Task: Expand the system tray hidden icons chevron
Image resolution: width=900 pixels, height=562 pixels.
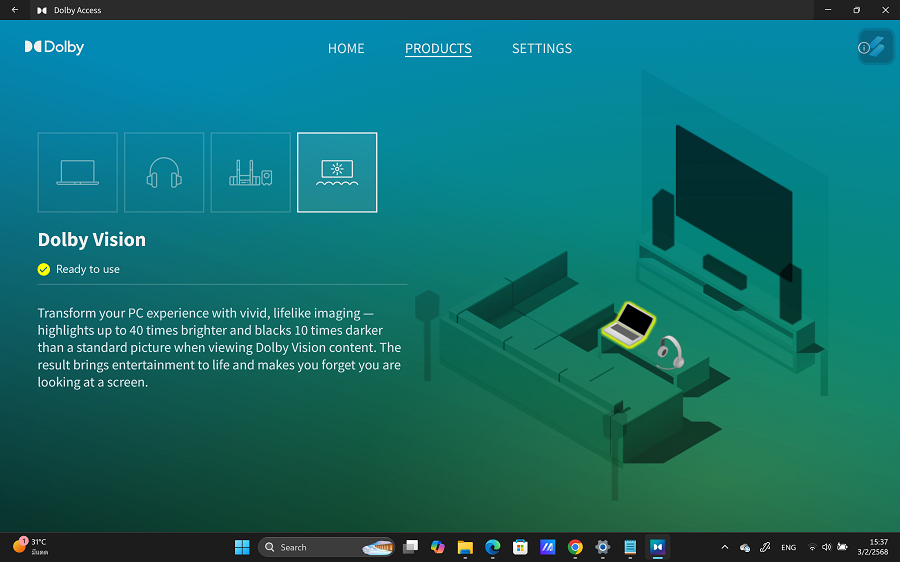Action: (724, 547)
